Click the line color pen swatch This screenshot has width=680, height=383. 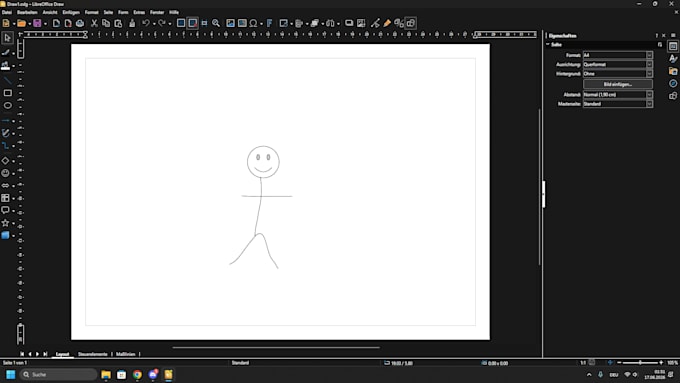[5, 53]
